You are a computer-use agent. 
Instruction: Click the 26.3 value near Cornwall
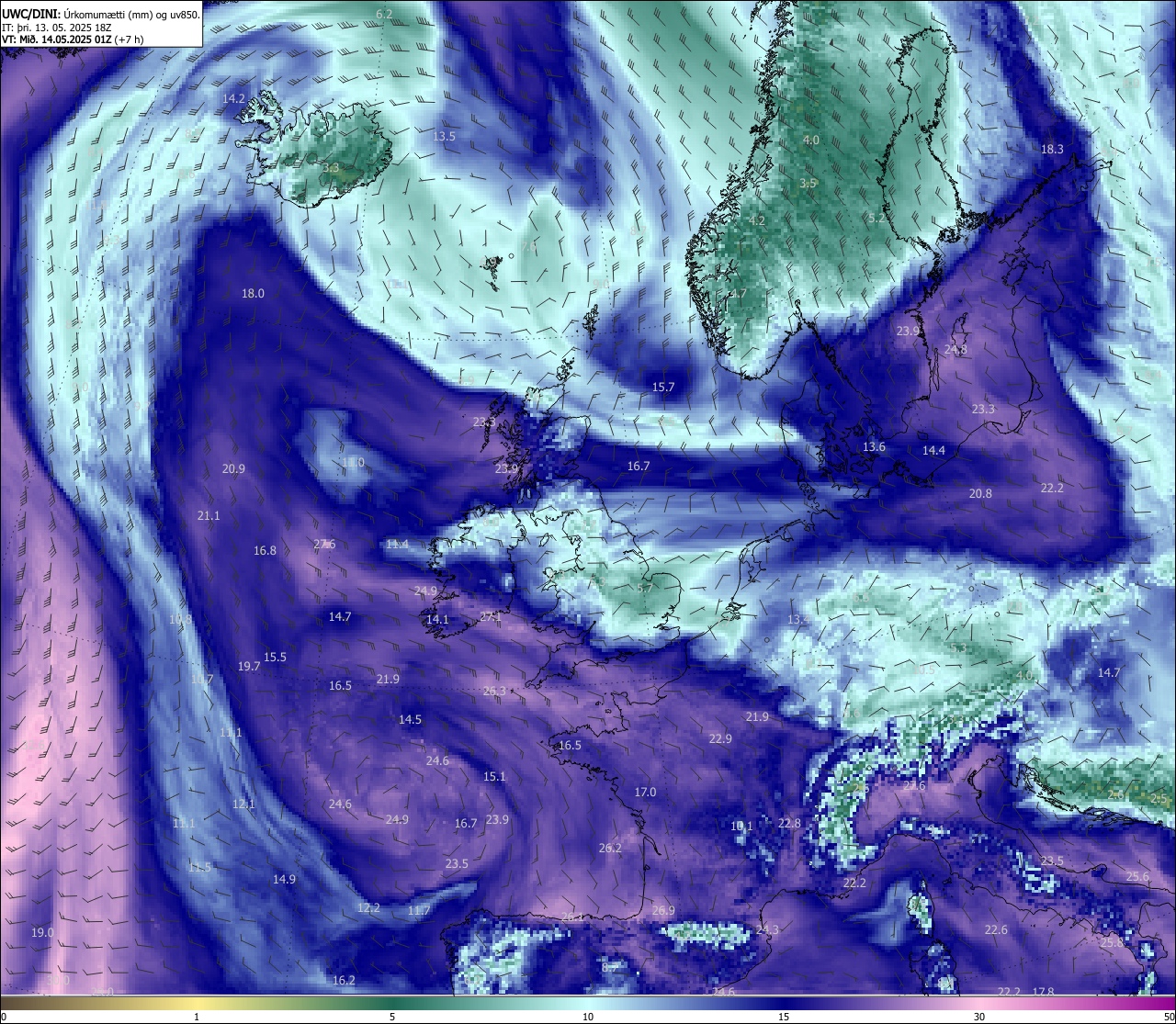pyautogui.click(x=494, y=691)
